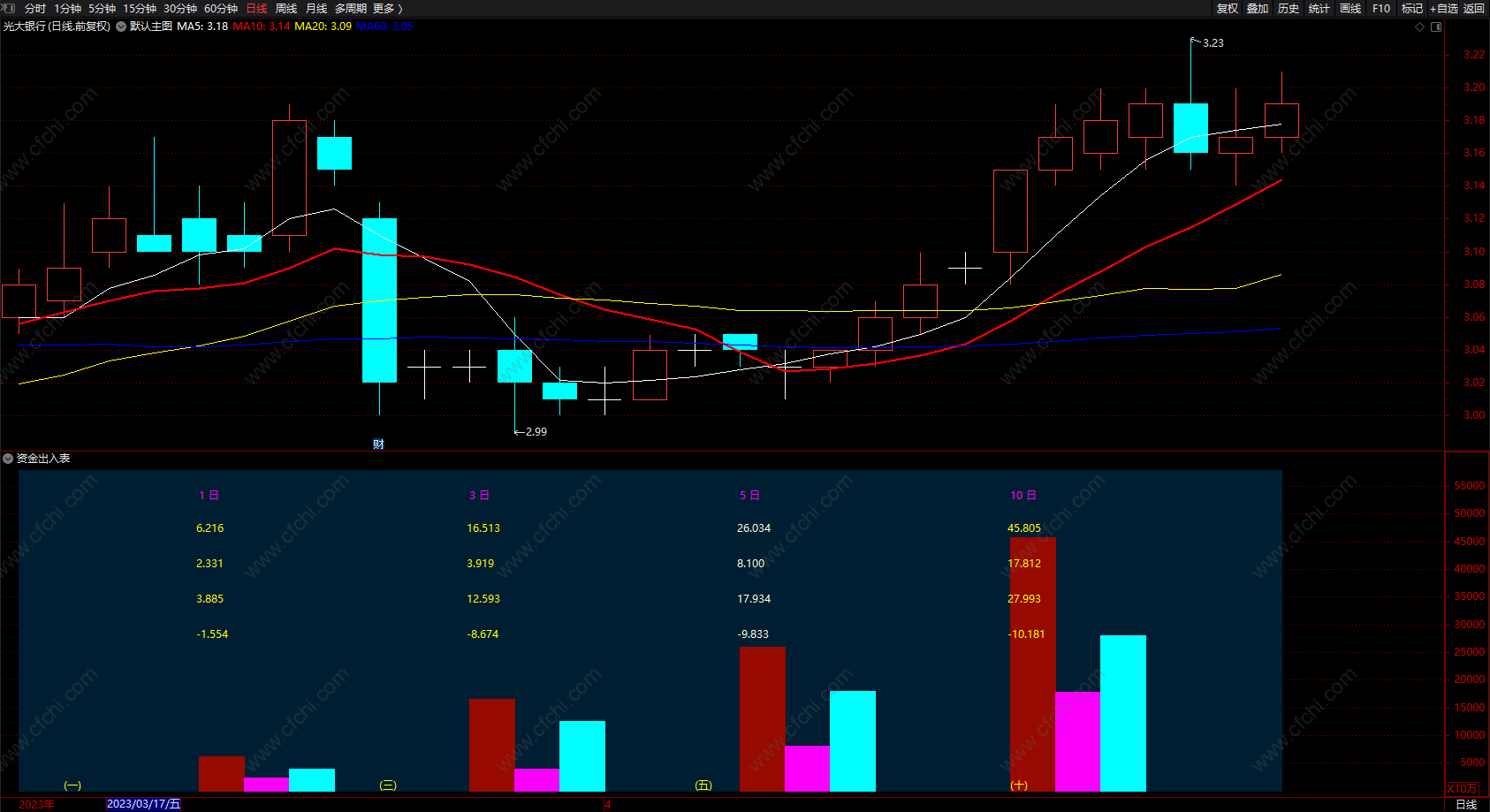Click the -9.833 net value
The width and height of the screenshot is (1490, 812).
click(753, 634)
